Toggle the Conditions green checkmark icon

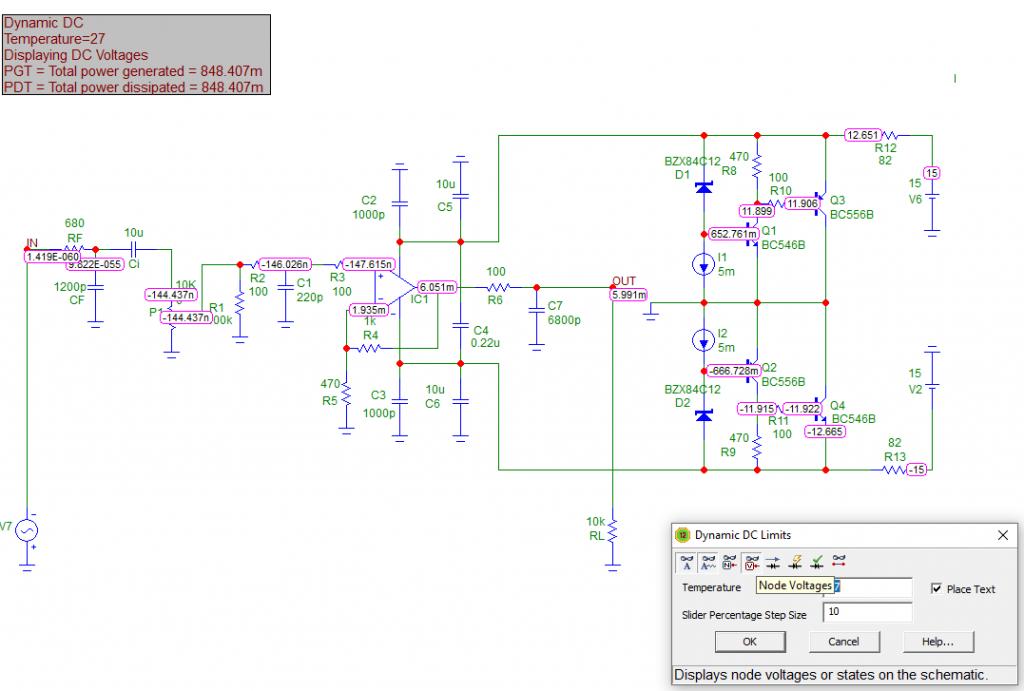pos(817,562)
